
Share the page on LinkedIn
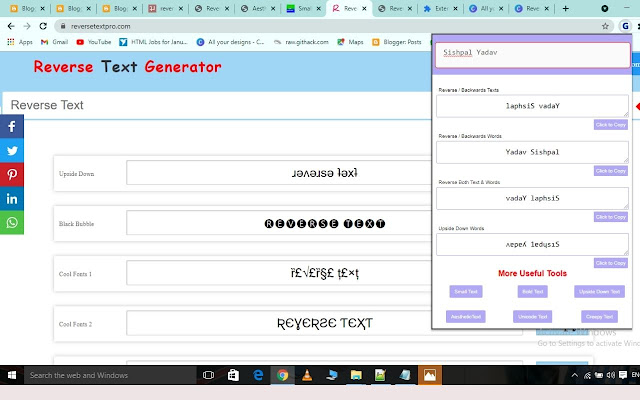[12, 199]
